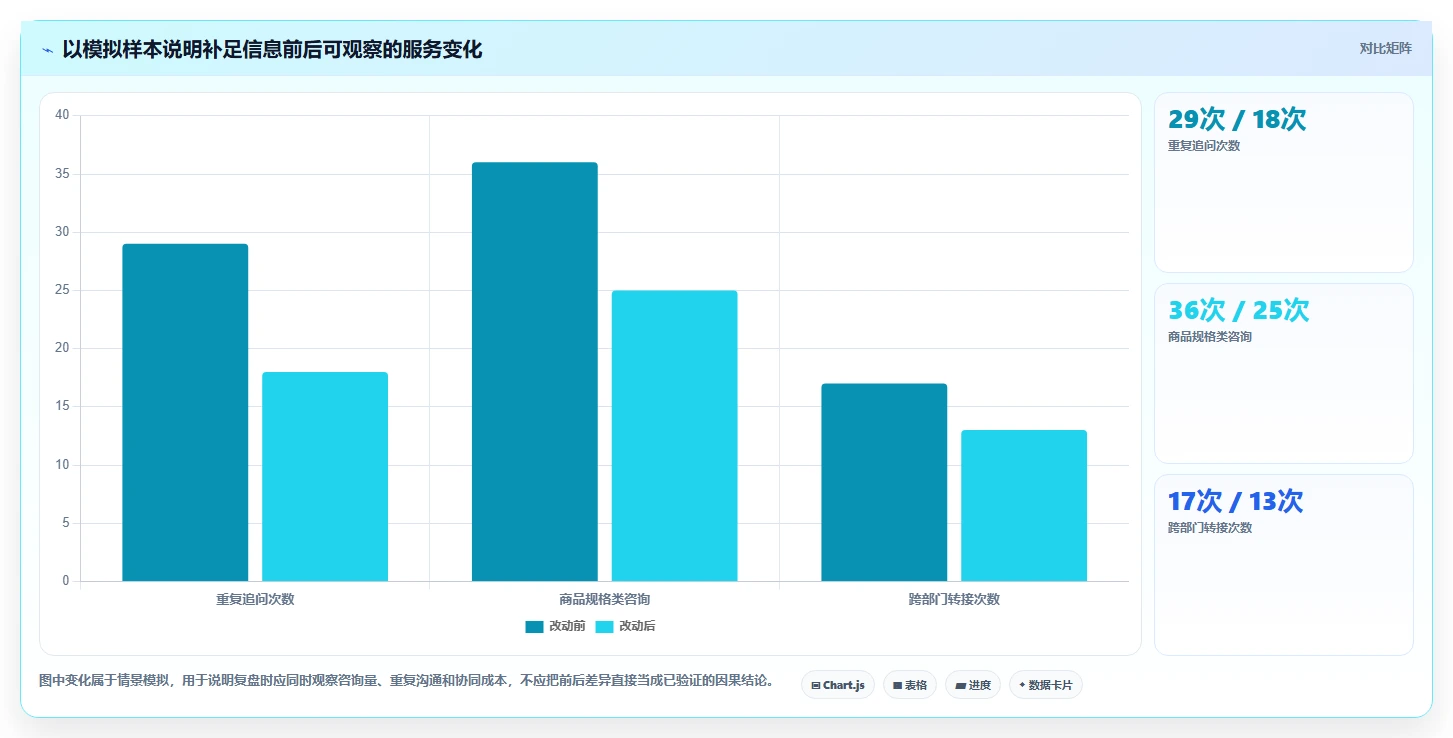Image resolution: width=1453 pixels, height=738 pixels.
Task: Click the 改动前 bar for 重复追问次数
Action: click(x=185, y=412)
